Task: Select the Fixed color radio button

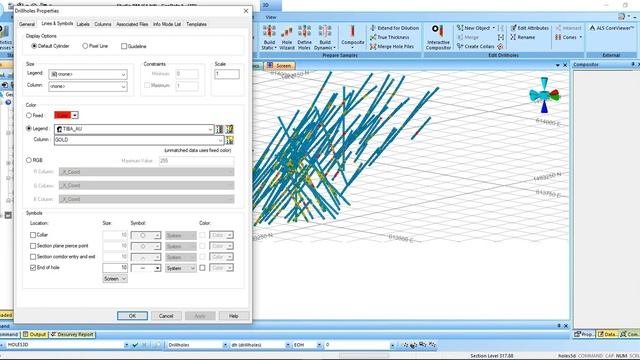Action: [x=29, y=116]
